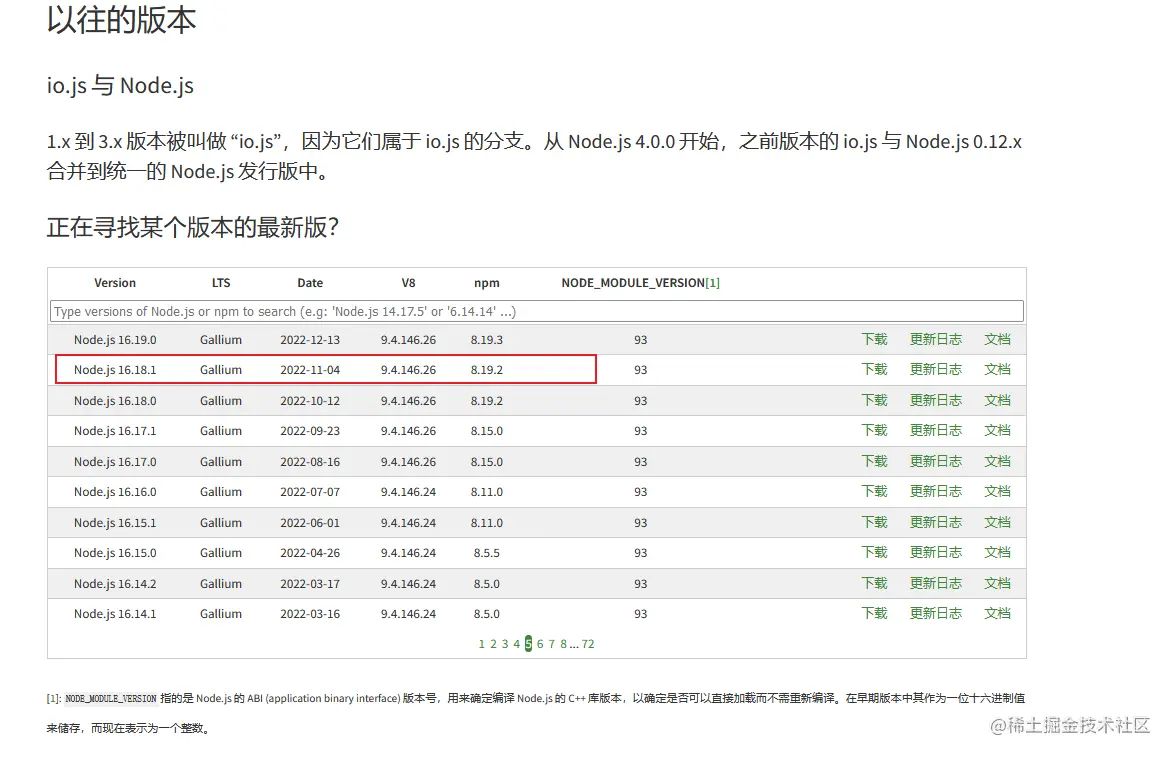1172x757 pixels.
Task: Open changelog for Node.js 16.15.1
Action: 935,522
